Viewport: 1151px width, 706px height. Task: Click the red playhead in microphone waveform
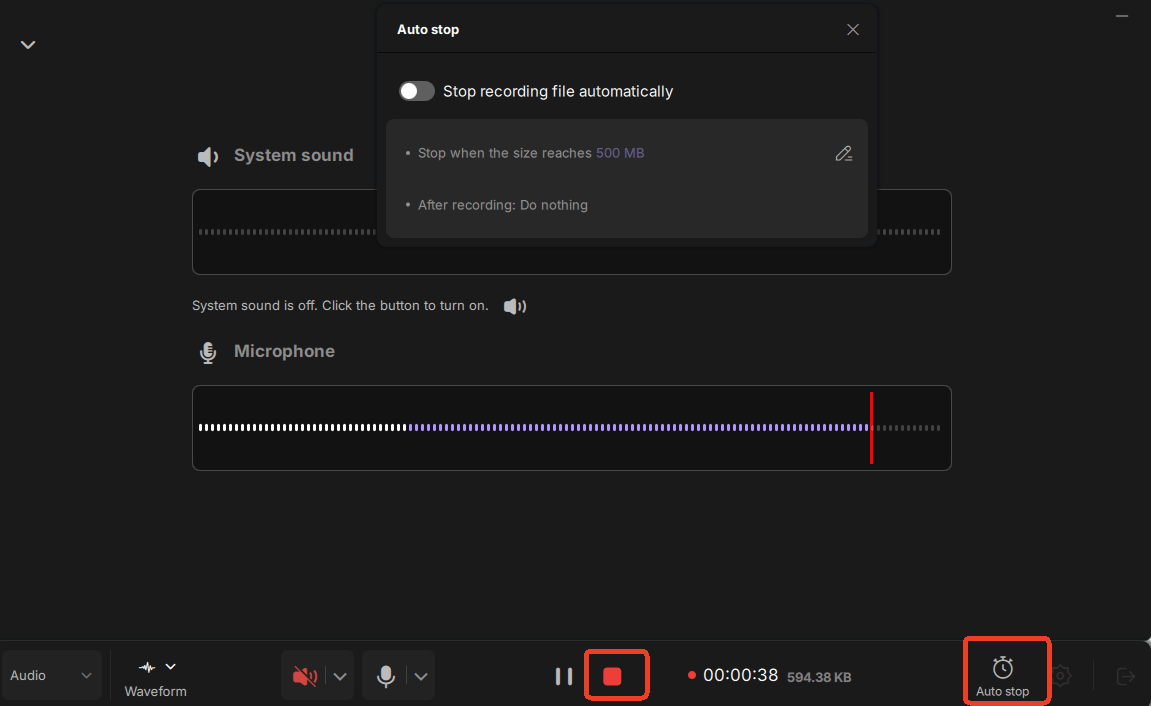(x=871, y=428)
